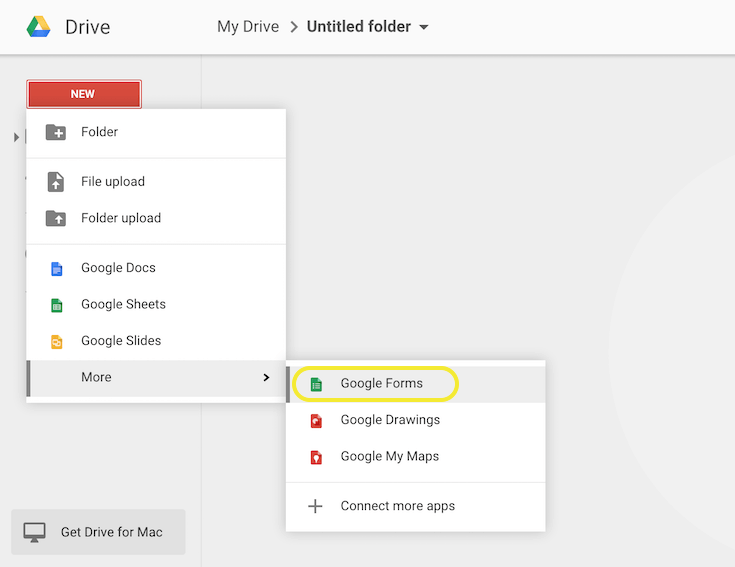Image resolution: width=735 pixels, height=567 pixels.
Task: Expand the More submenu arrow
Action: point(266,377)
